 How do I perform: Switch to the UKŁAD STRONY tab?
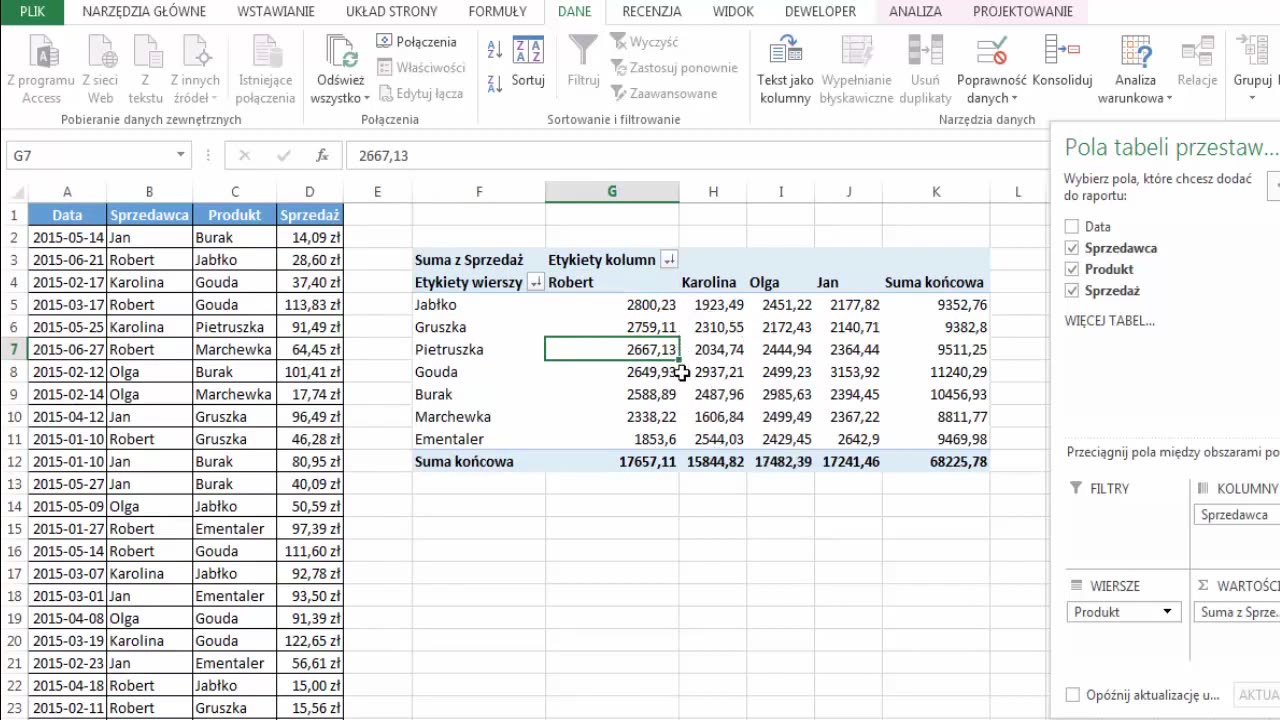pos(391,12)
